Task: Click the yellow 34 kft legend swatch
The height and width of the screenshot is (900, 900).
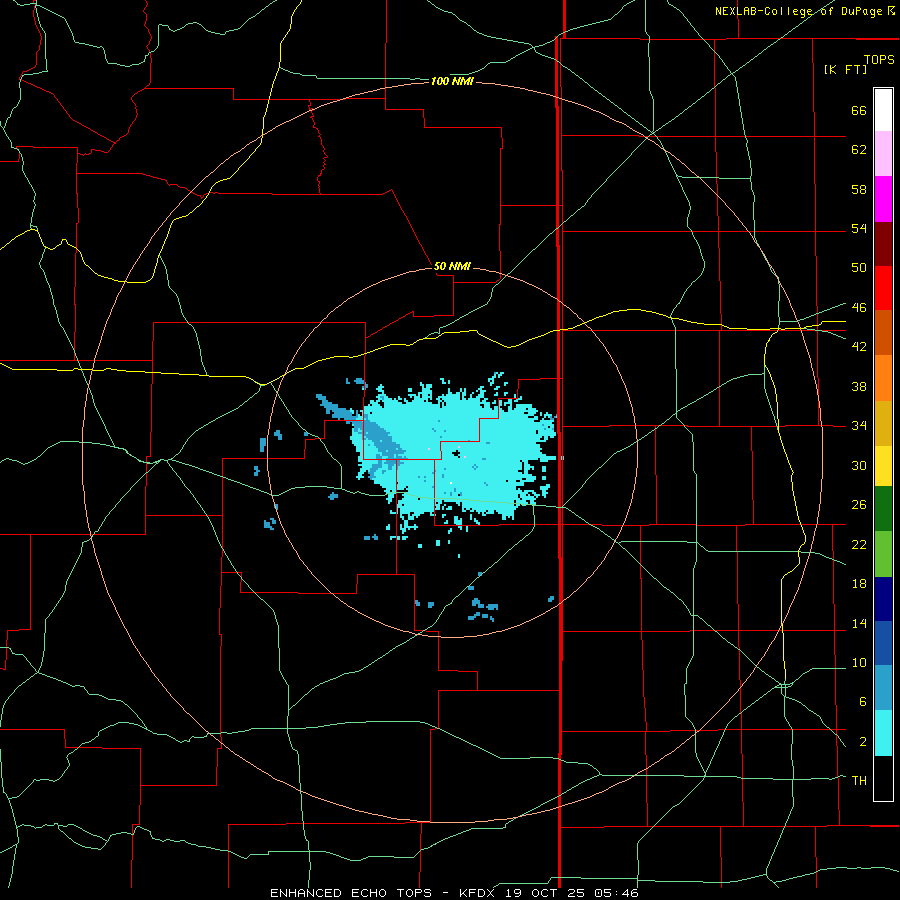Action: pos(883,466)
